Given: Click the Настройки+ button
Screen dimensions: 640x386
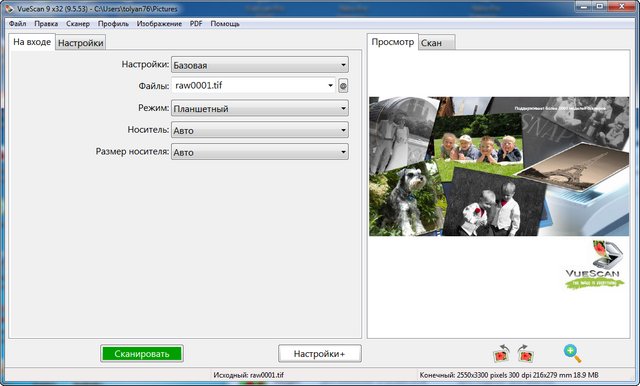Looking at the screenshot, I should coord(320,353).
